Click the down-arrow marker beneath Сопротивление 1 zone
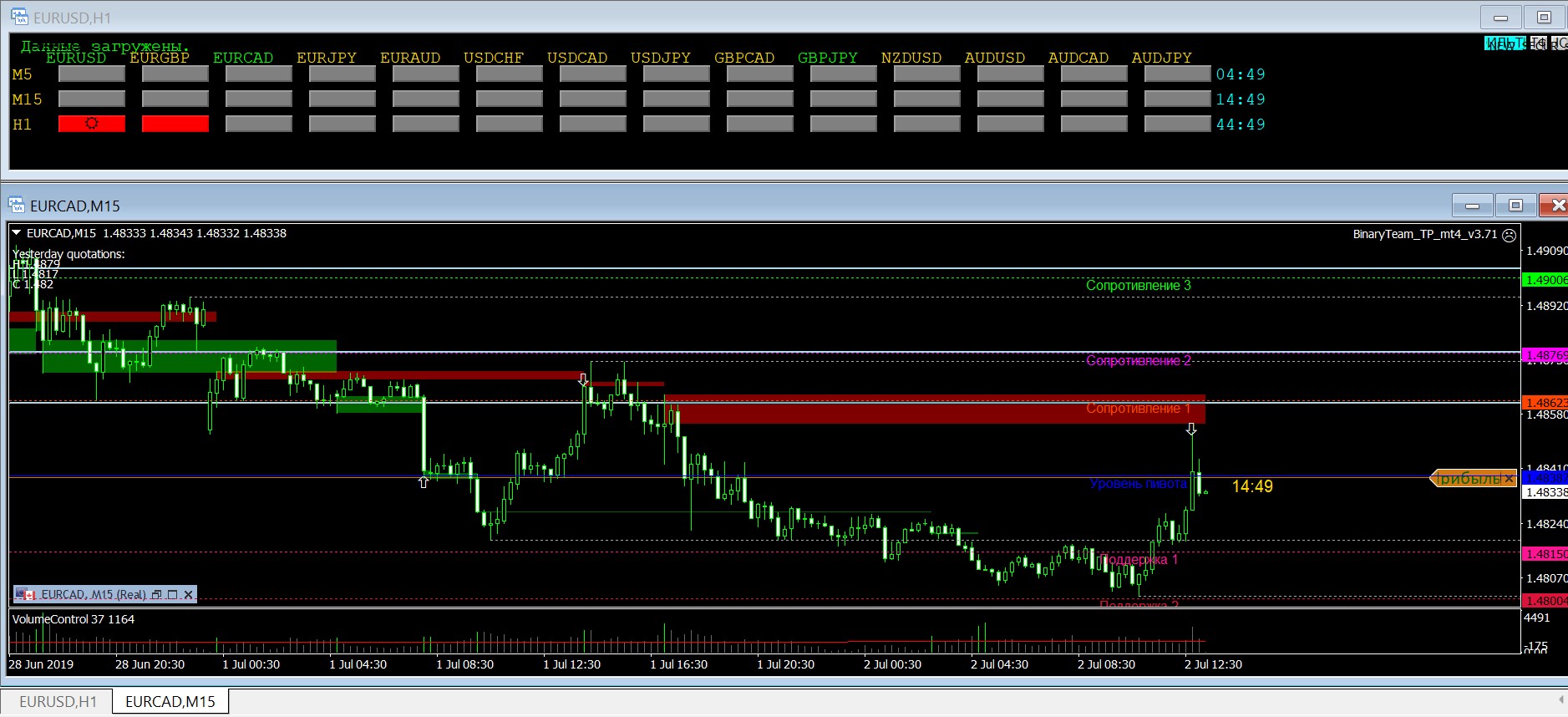 (x=1191, y=429)
